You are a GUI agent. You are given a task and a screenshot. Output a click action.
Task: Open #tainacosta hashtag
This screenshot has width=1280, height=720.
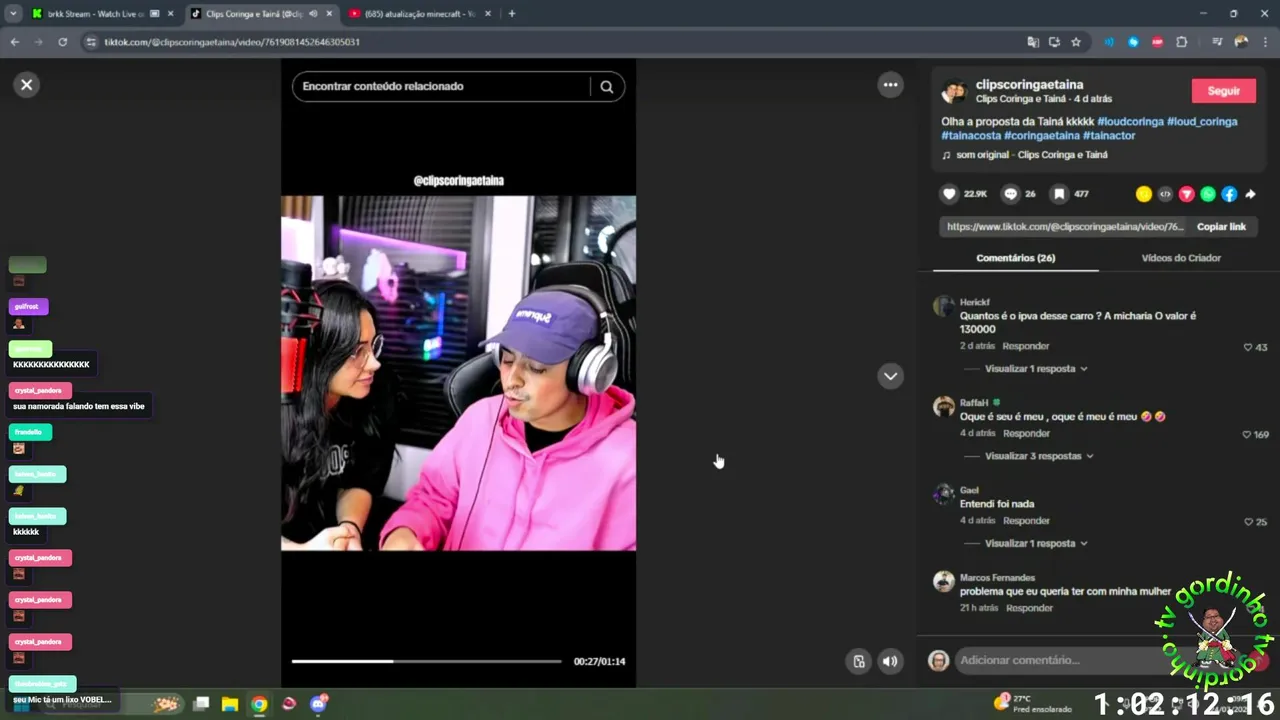click(x=971, y=136)
